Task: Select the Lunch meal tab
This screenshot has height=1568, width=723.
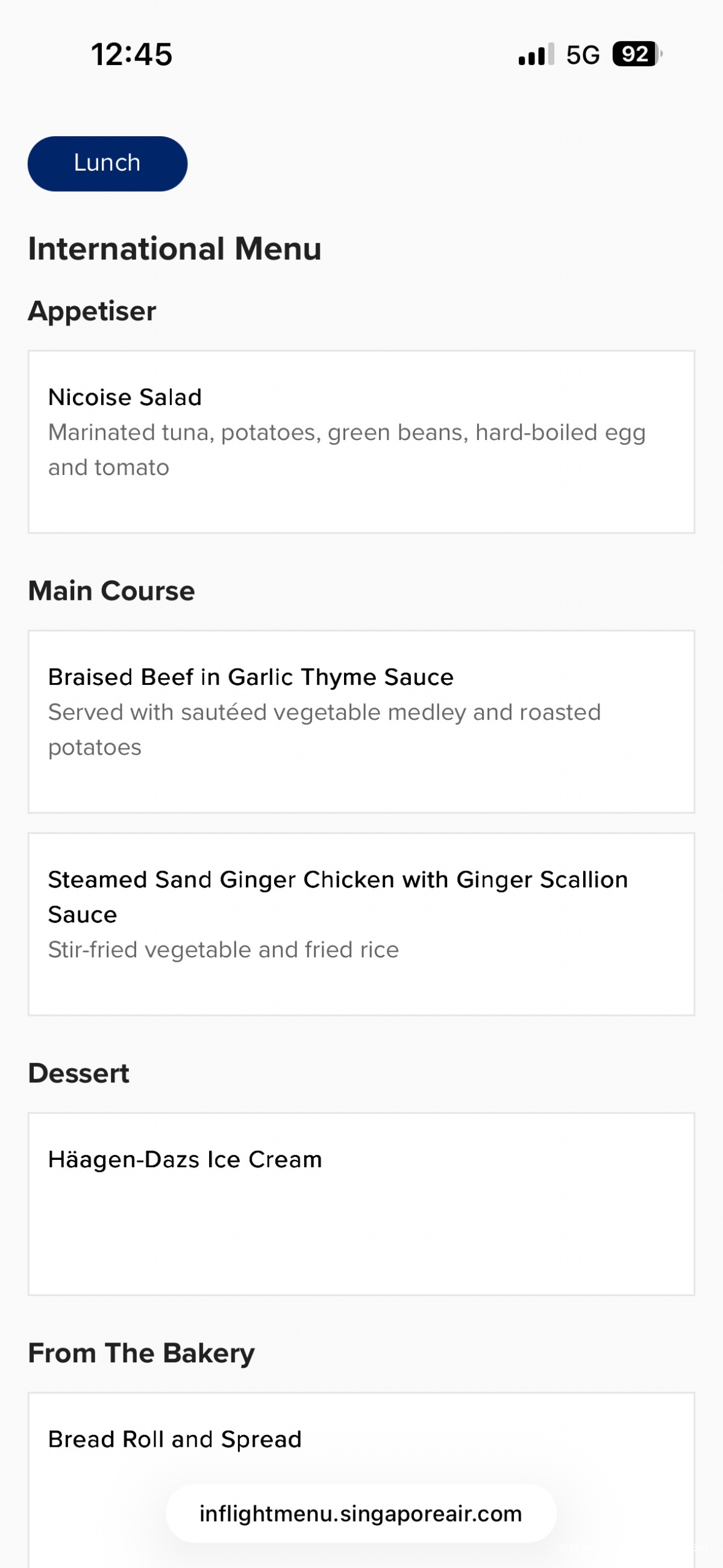Action: click(x=107, y=163)
